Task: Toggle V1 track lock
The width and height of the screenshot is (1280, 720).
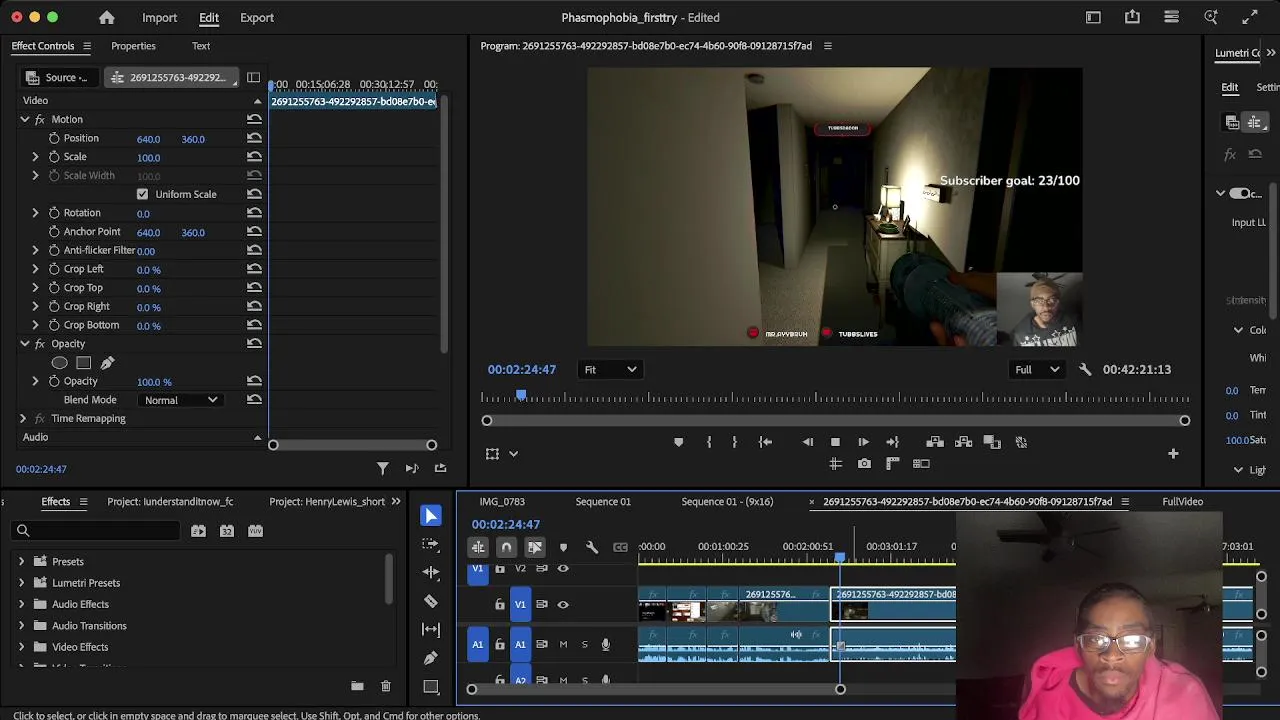Action: point(500,604)
